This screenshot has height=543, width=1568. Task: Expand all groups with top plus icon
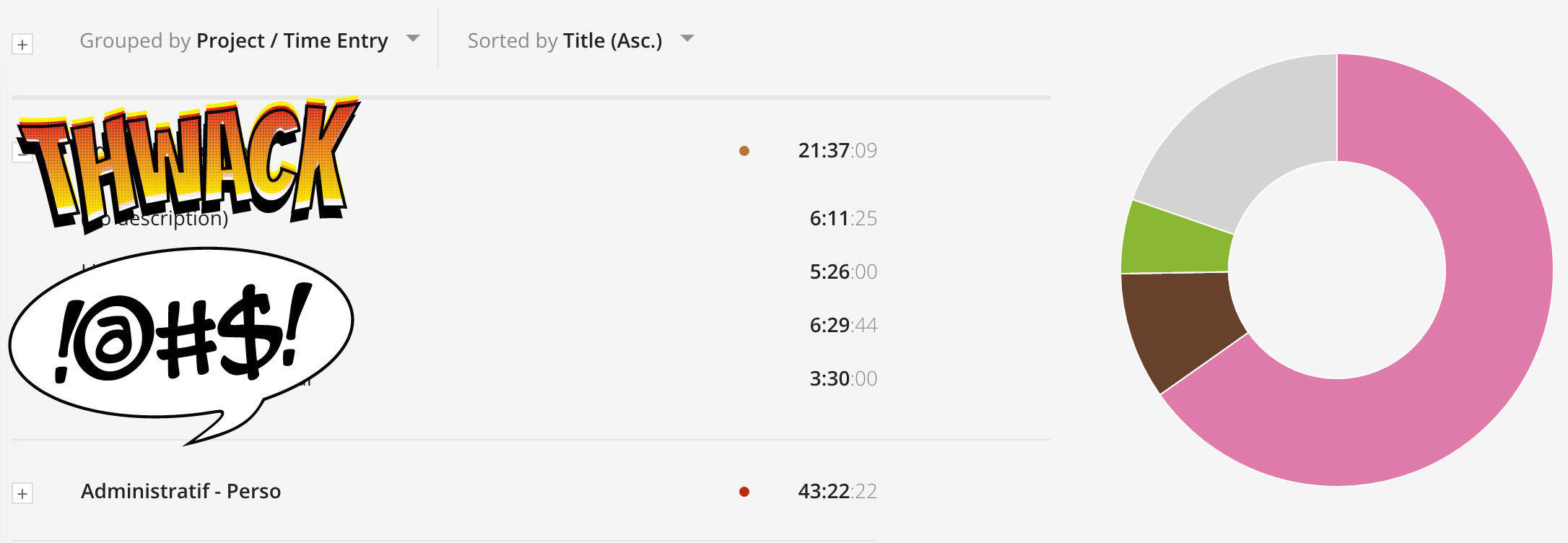(x=22, y=45)
